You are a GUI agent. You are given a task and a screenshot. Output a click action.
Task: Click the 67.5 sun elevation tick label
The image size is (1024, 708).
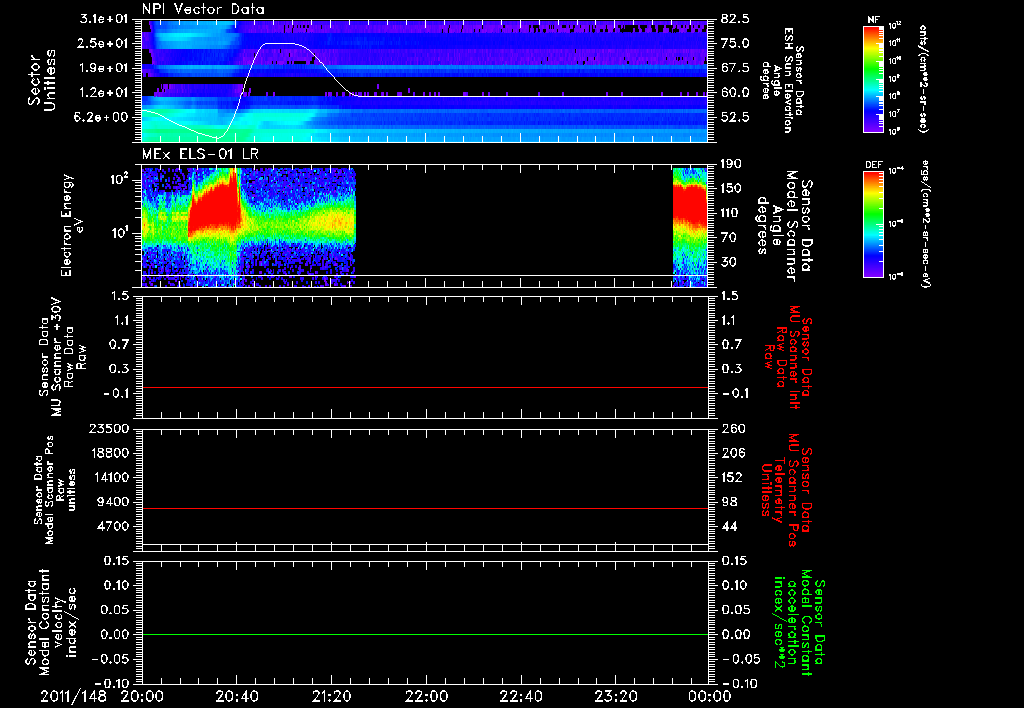pos(735,68)
